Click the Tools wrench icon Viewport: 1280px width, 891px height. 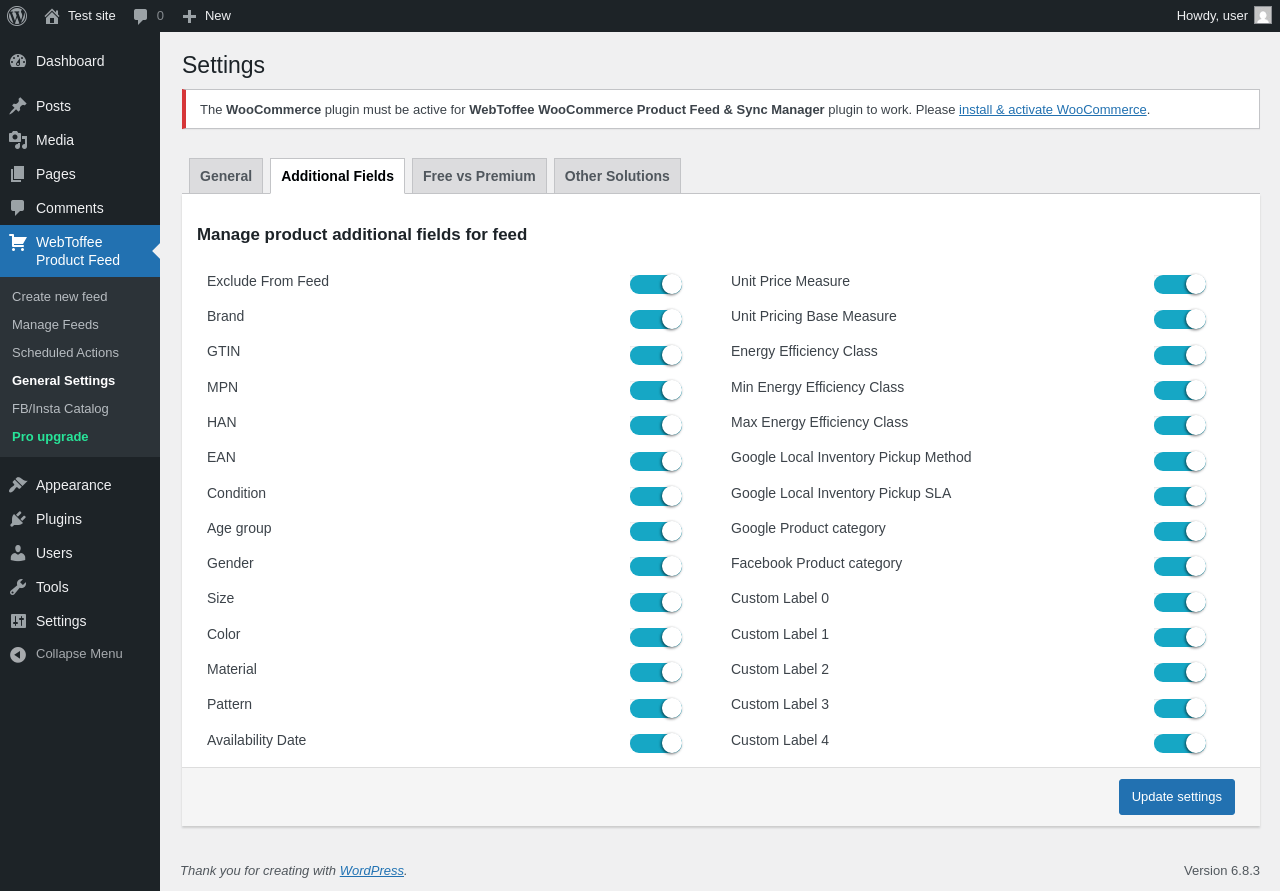(18, 587)
